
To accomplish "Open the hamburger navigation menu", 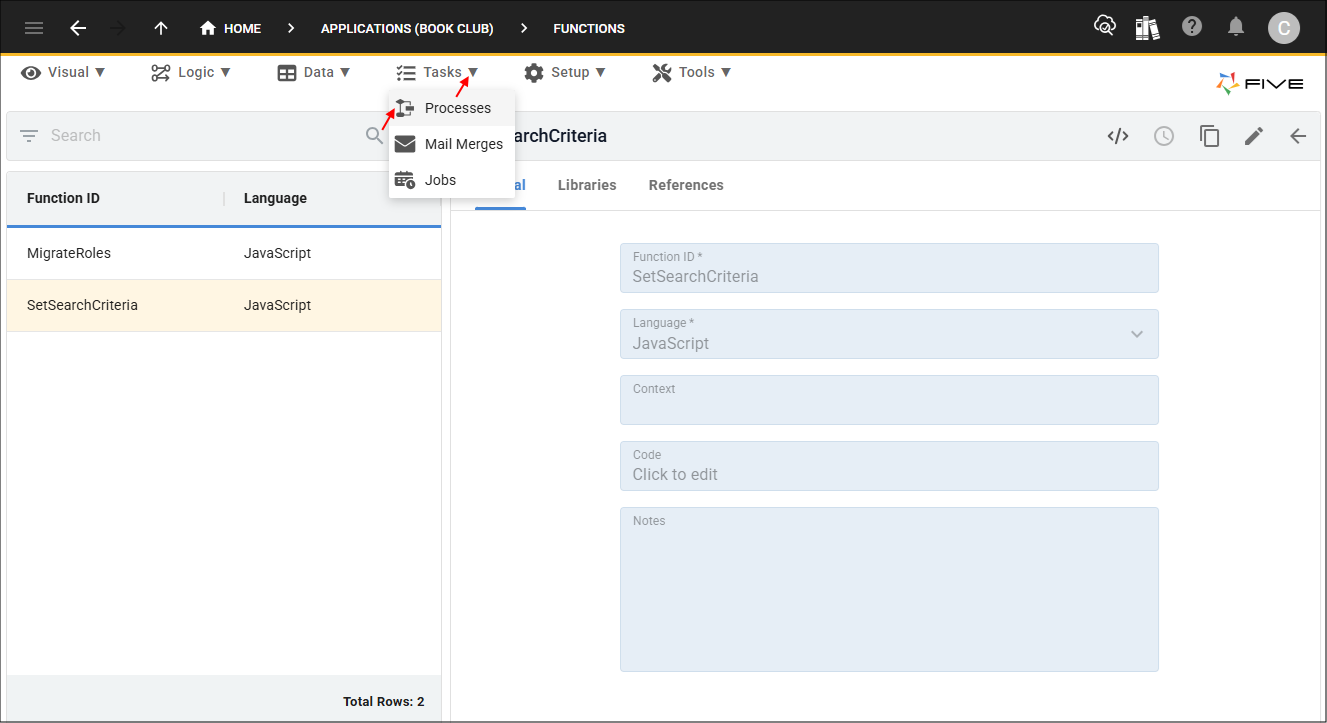I will pyautogui.click(x=34, y=28).
